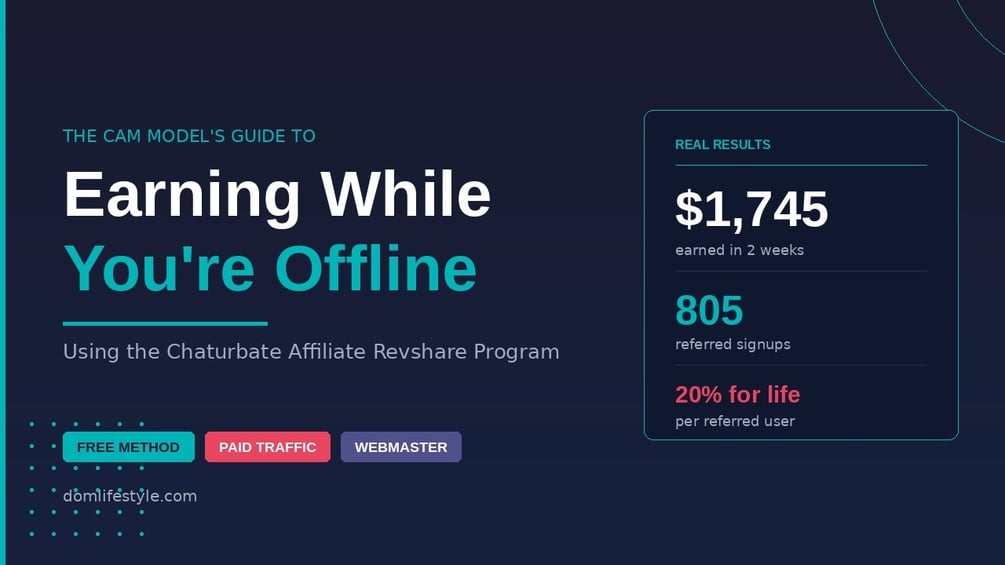The width and height of the screenshot is (1005, 565).
Task: Click the PAID TRAFFIC badge
Action: 268,447
